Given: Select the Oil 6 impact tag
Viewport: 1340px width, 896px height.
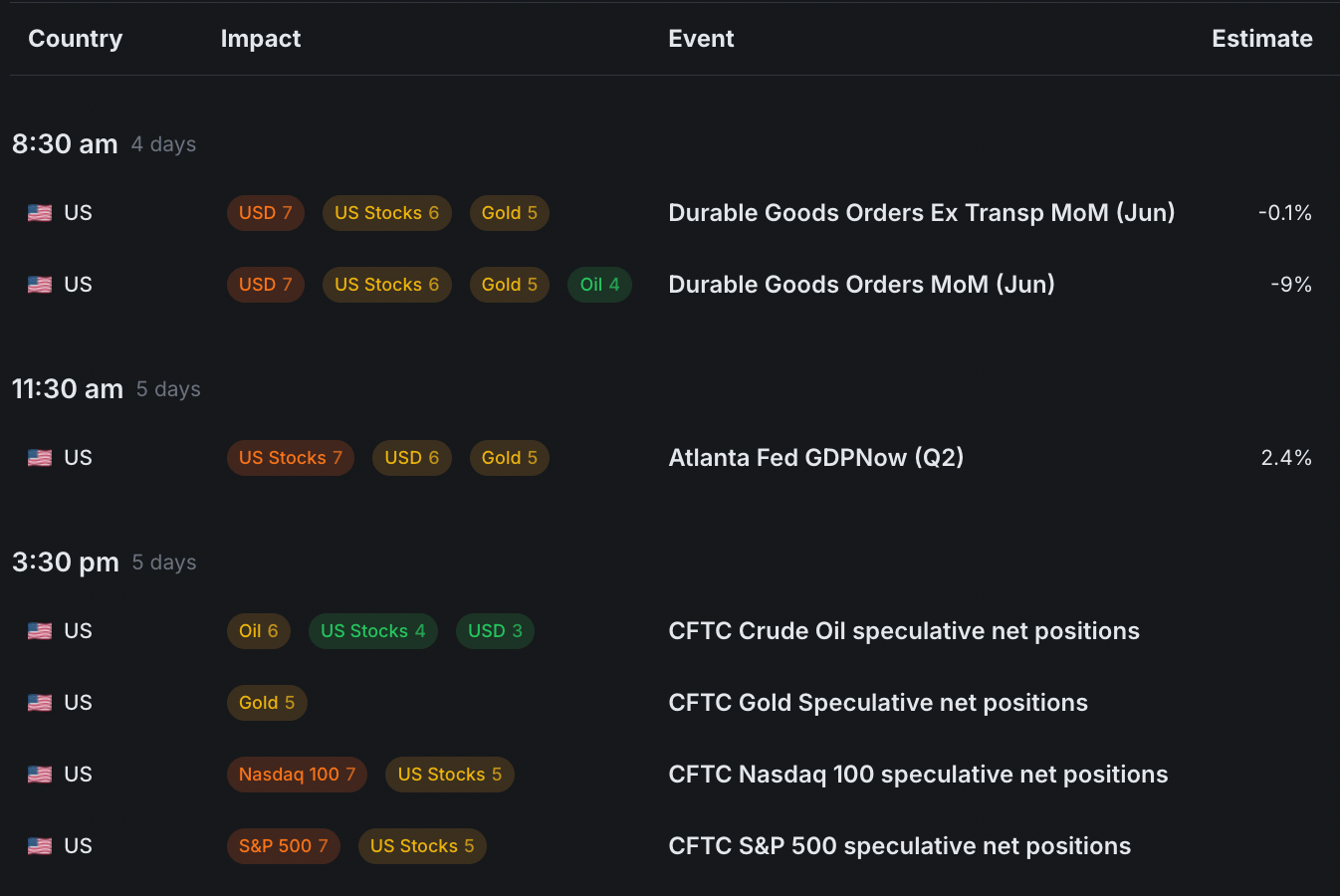Looking at the screenshot, I should coord(258,631).
